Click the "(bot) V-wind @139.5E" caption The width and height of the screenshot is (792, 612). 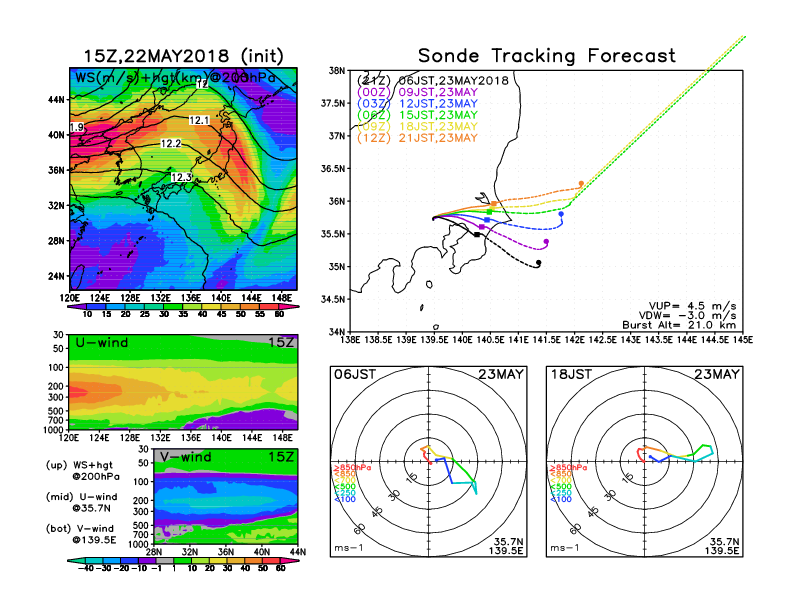tap(81, 534)
